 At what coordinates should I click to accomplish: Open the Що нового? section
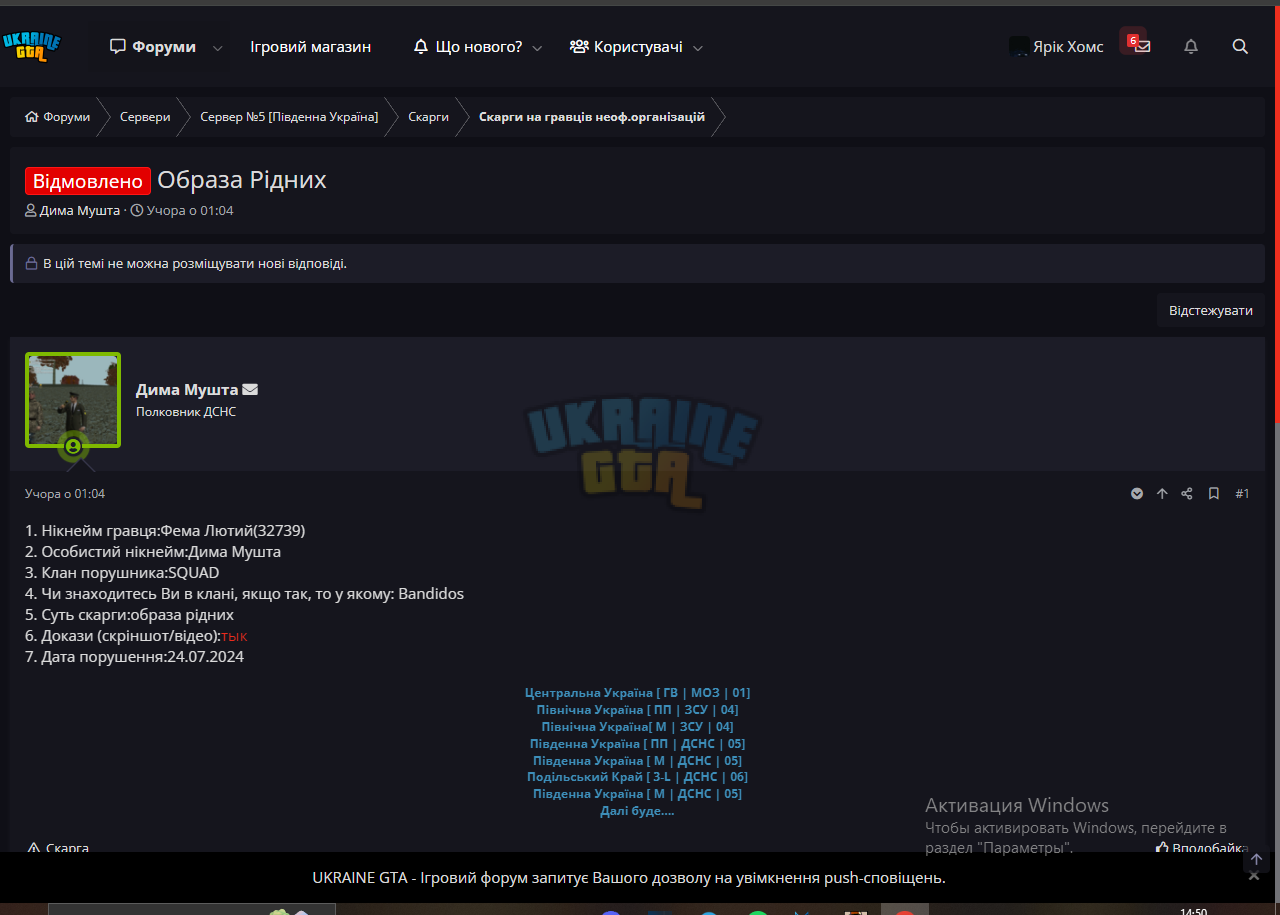(x=468, y=47)
